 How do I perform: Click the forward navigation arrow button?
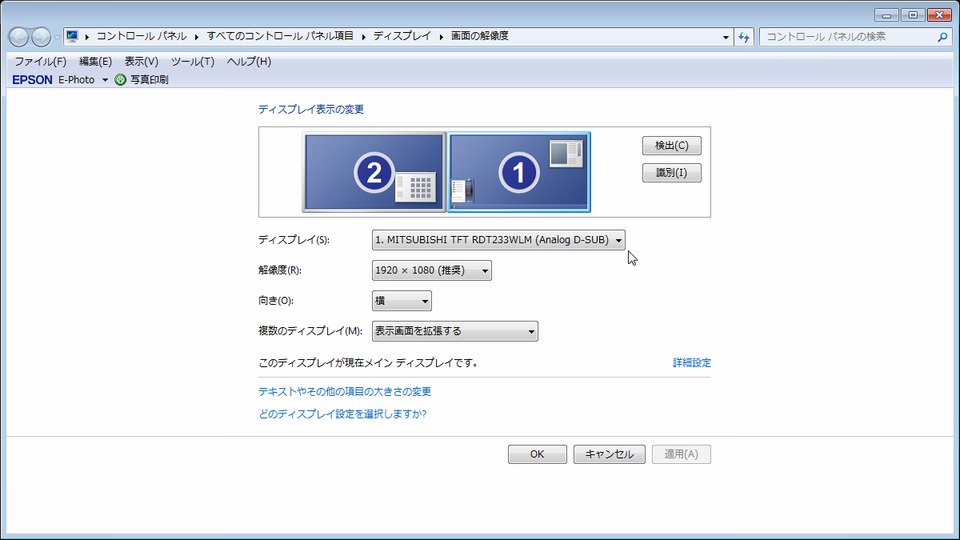tap(42, 37)
